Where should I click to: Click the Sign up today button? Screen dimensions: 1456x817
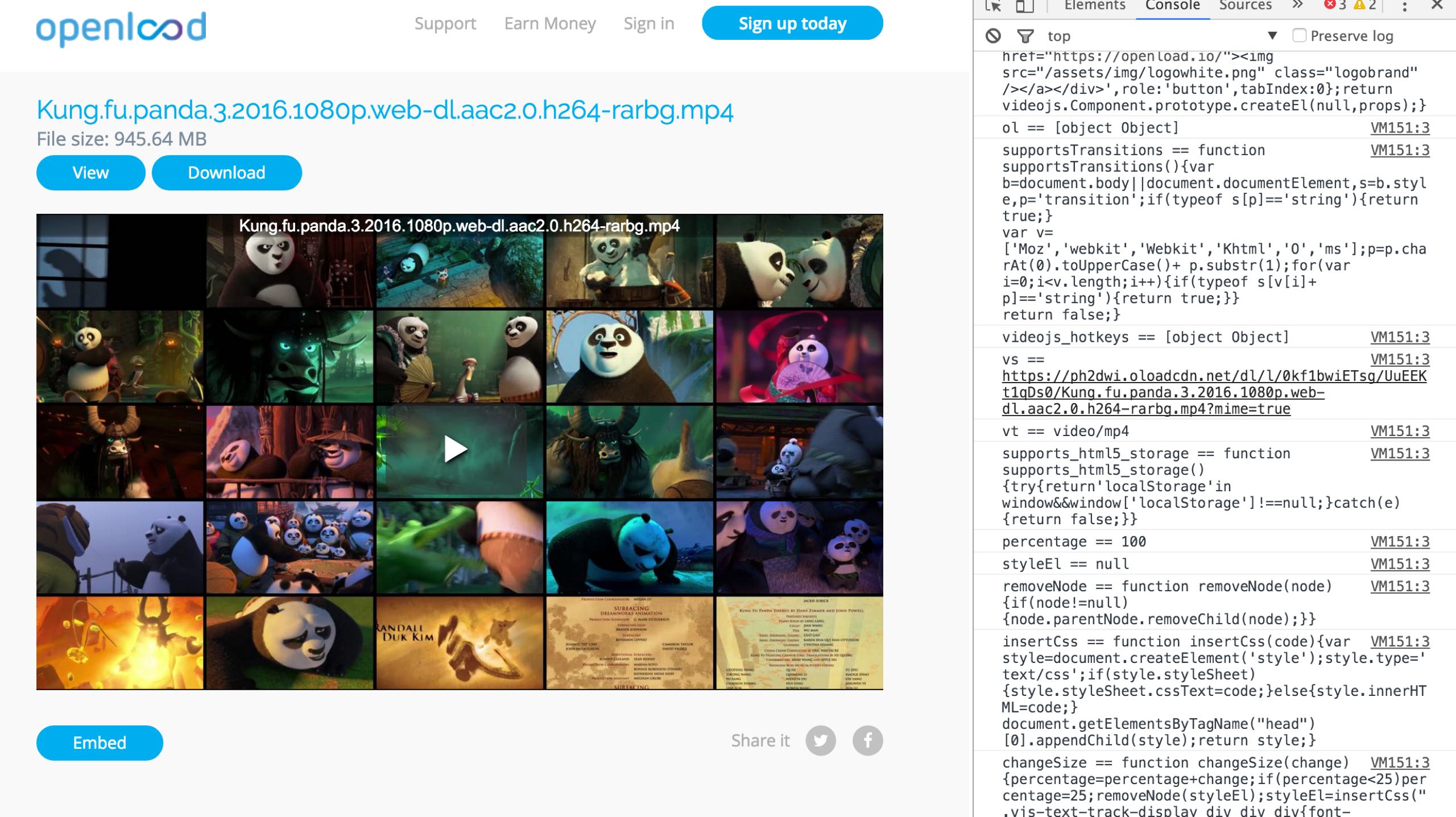(792, 23)
